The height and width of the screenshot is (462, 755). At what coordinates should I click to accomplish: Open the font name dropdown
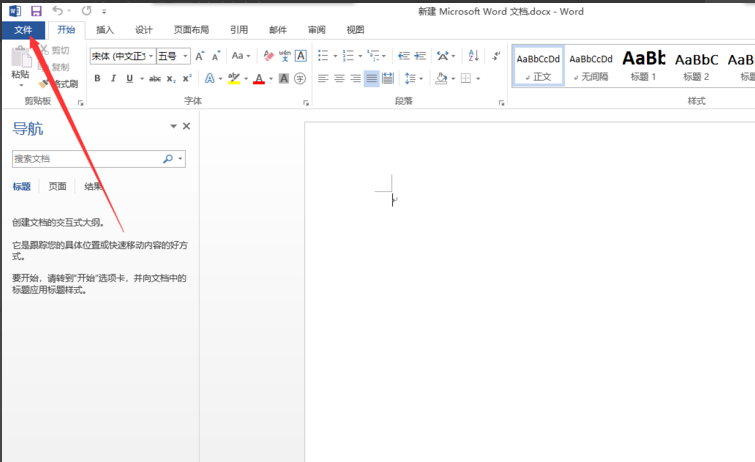click(x=150, y=56)
